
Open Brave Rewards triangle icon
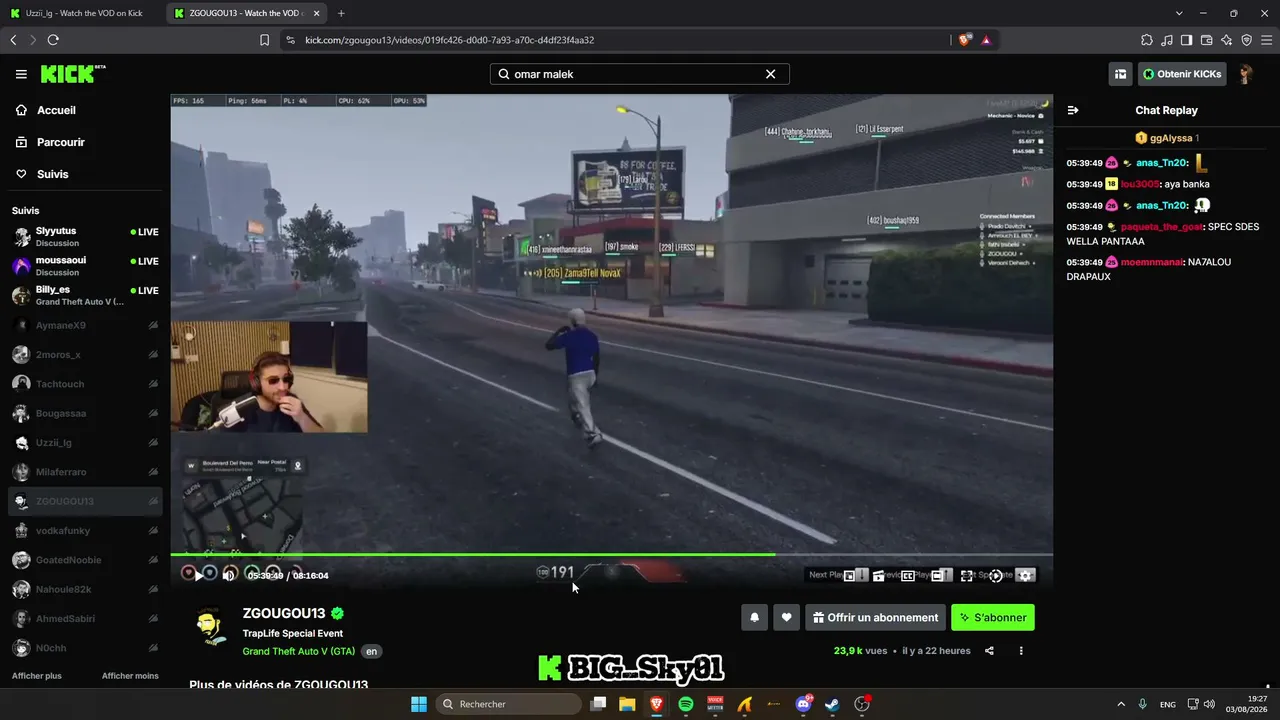click(x=986, y=40)
